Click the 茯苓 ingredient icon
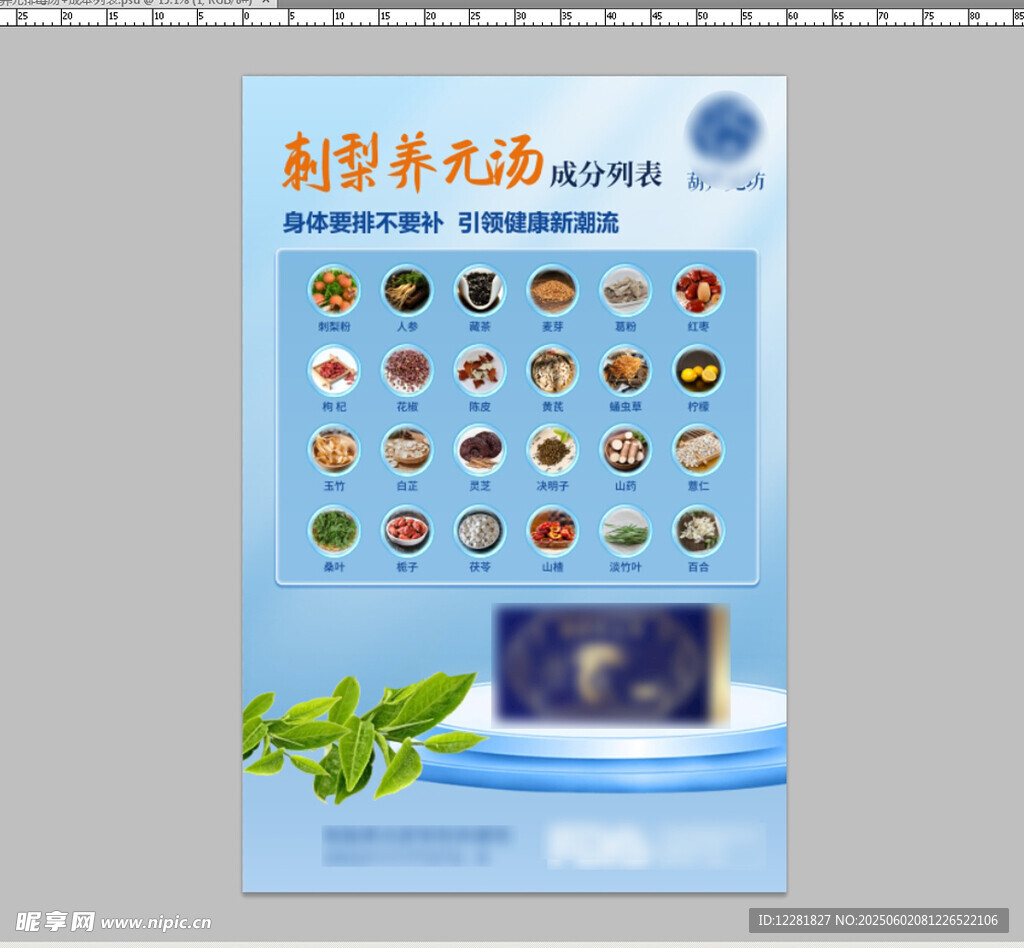 click(480, 531)
